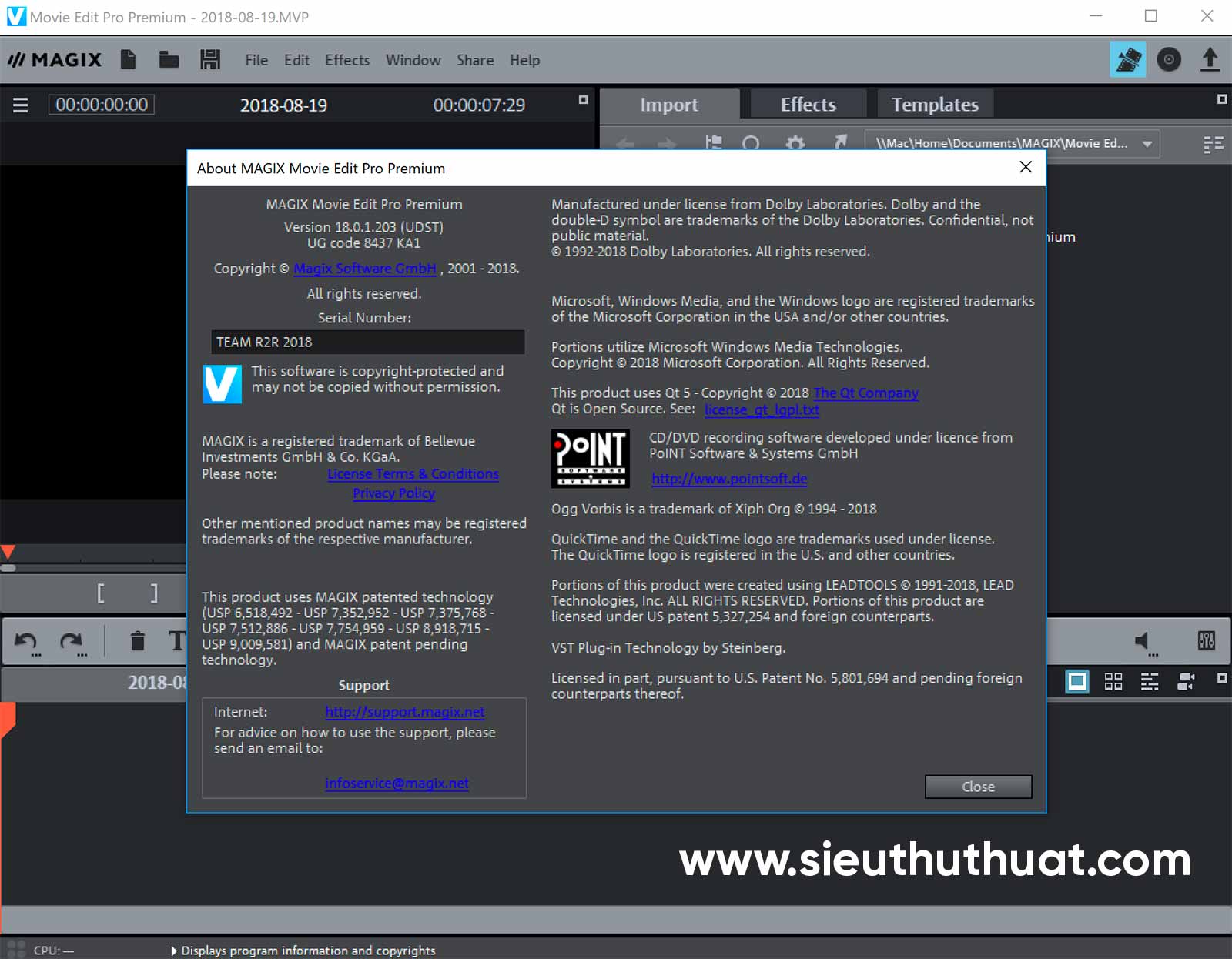Click the PoINT Software logo

point(590,459)
